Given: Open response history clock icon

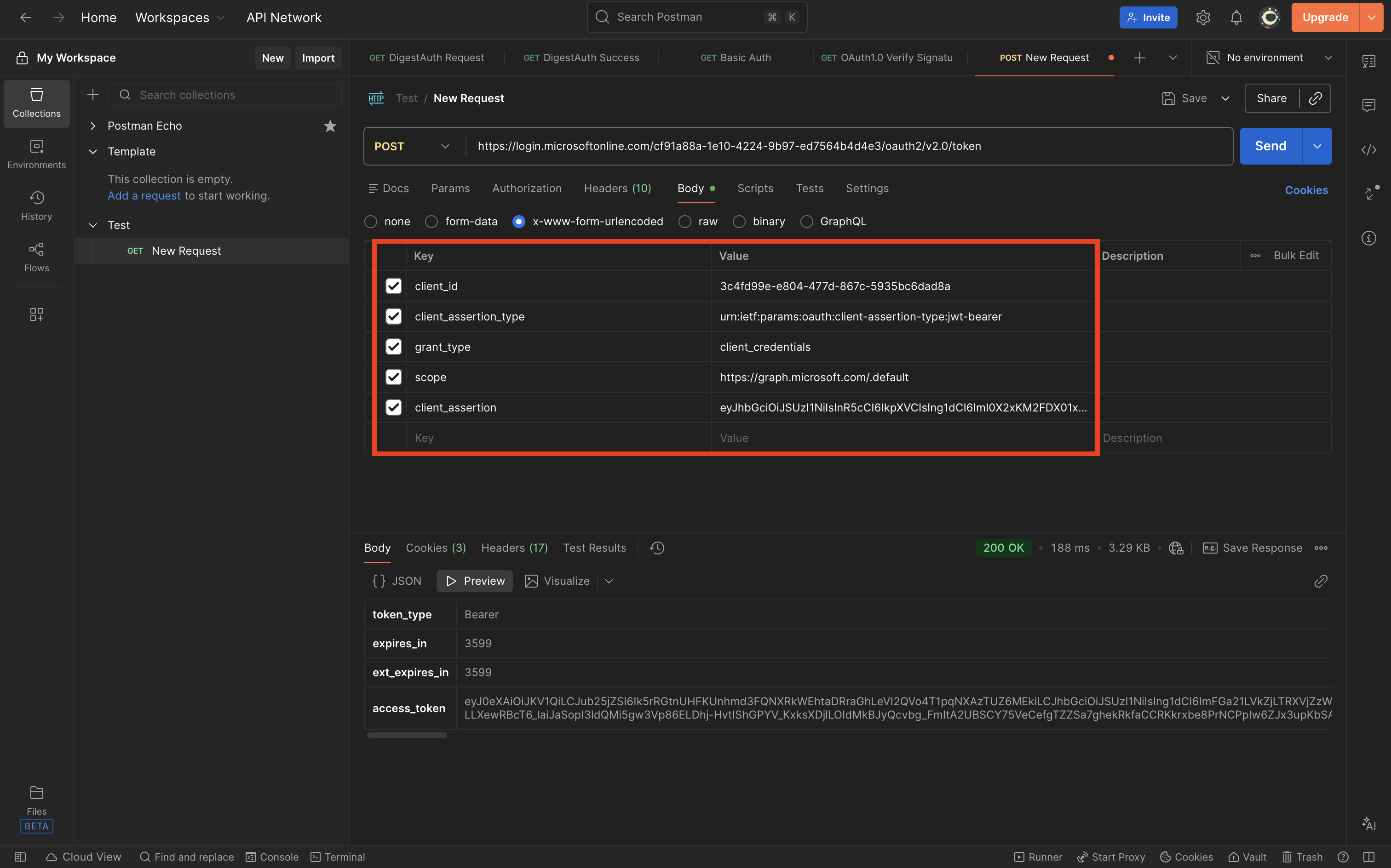Looking at the screenshot, I should (x=657, y=548).
